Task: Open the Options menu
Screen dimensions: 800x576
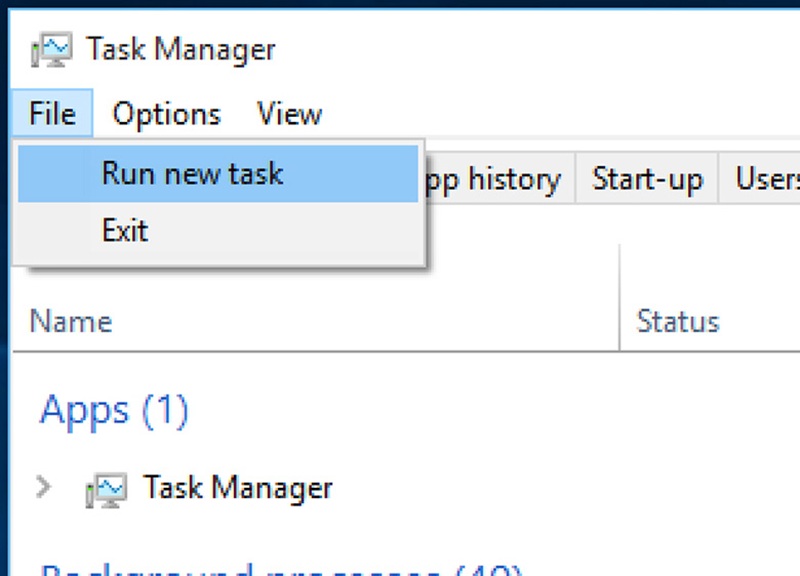Action: point(165,114)
